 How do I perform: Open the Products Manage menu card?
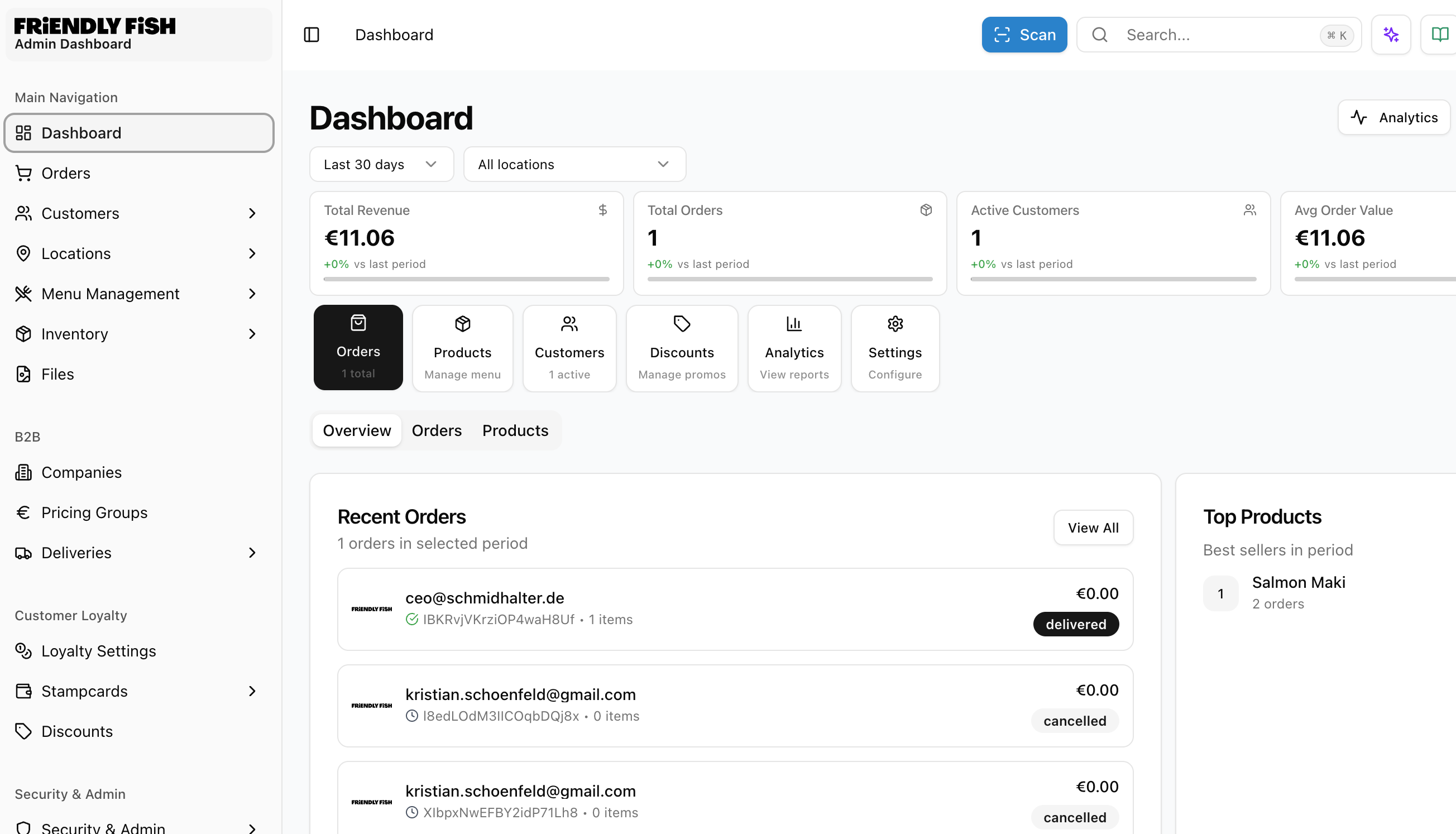pyautogui.click(x=462, y=348)
